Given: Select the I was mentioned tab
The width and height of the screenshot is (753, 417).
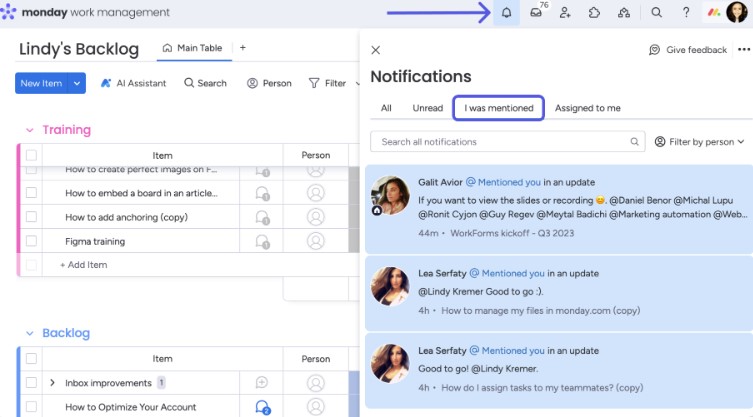Looking at the screenshot, I should 498,108.
